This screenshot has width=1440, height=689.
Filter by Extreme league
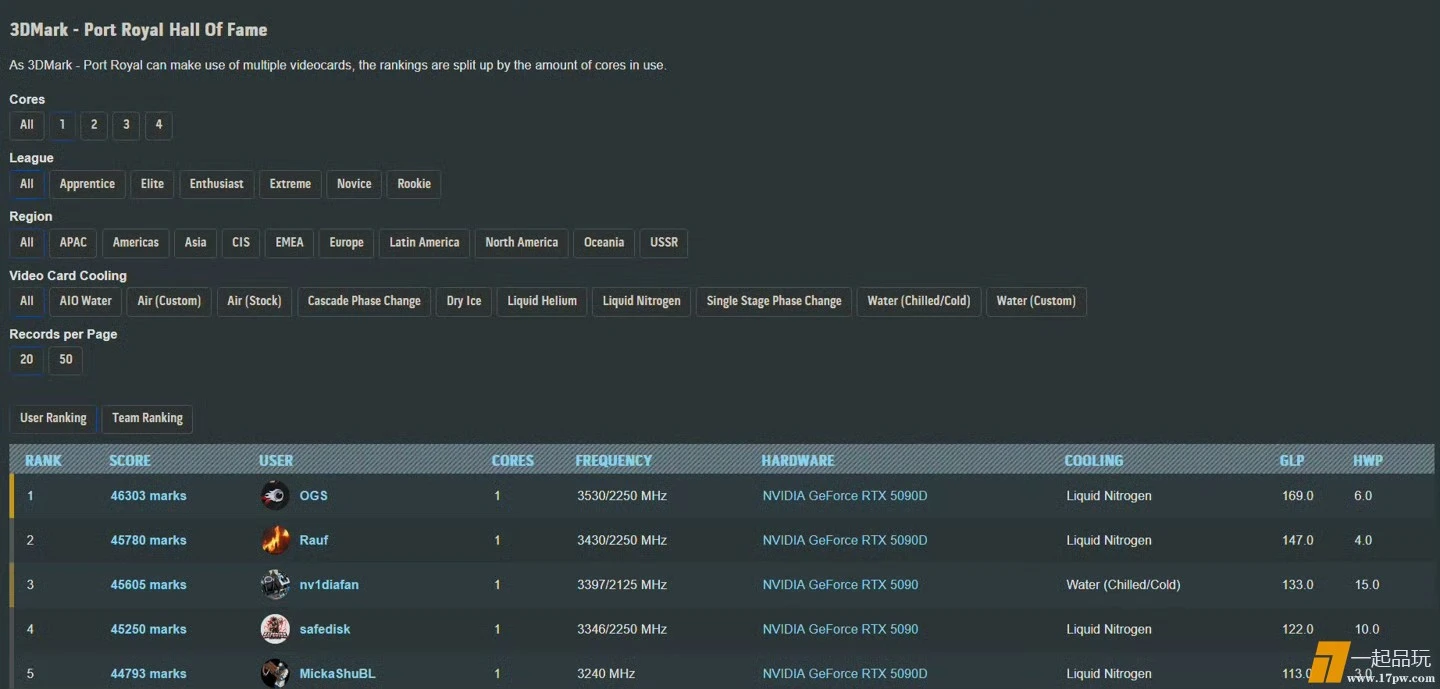(x=290, y=184)
